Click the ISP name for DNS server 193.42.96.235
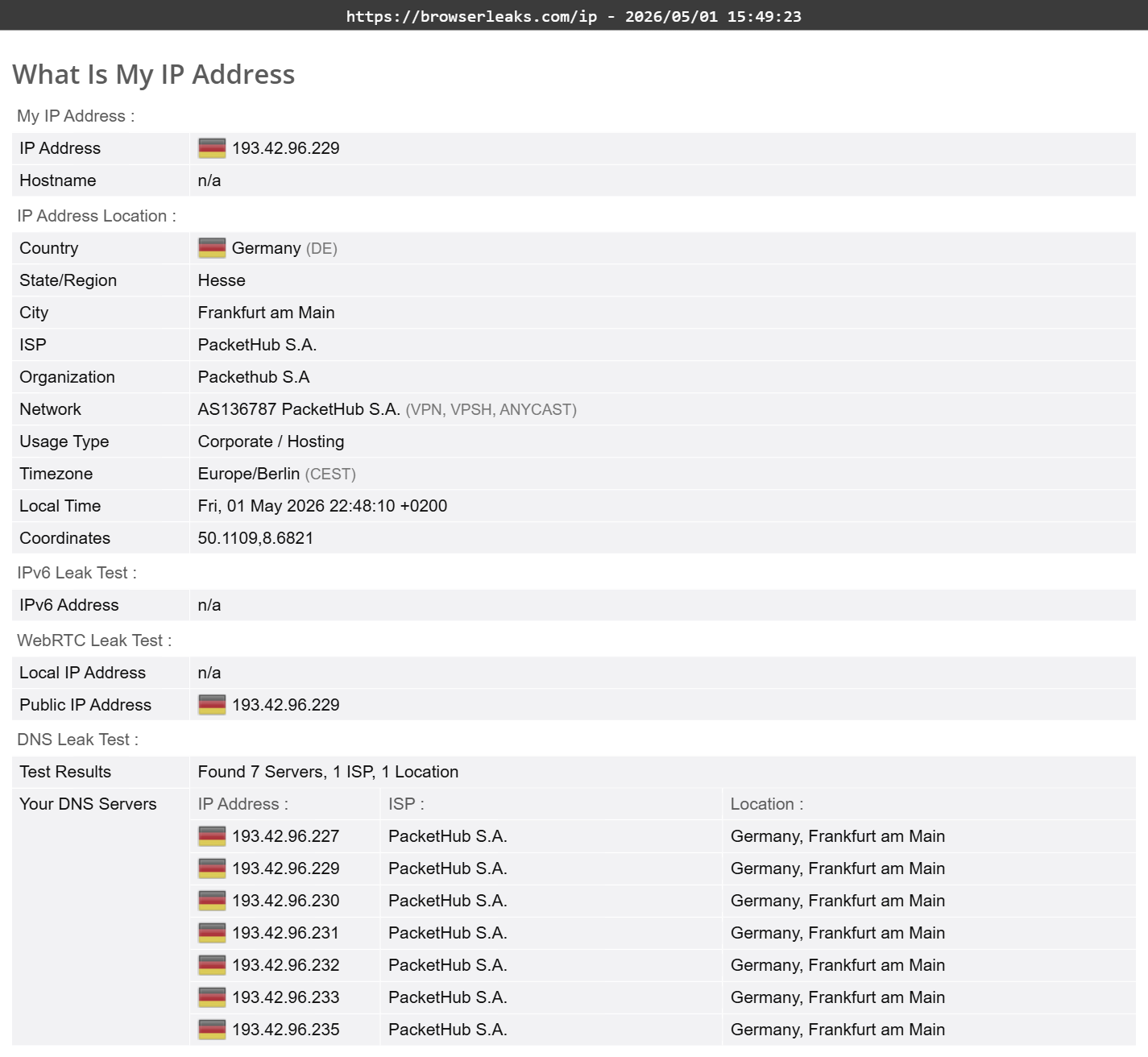The height and width of the screenshot is (1057, 1148). [448, 1030]
